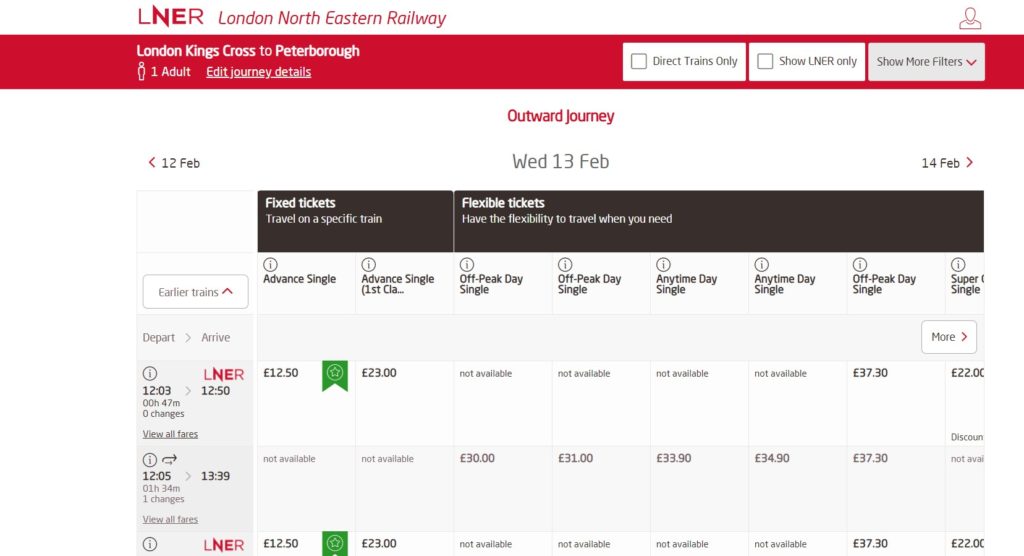Click info icon for 12:05 train

point(150,459)
